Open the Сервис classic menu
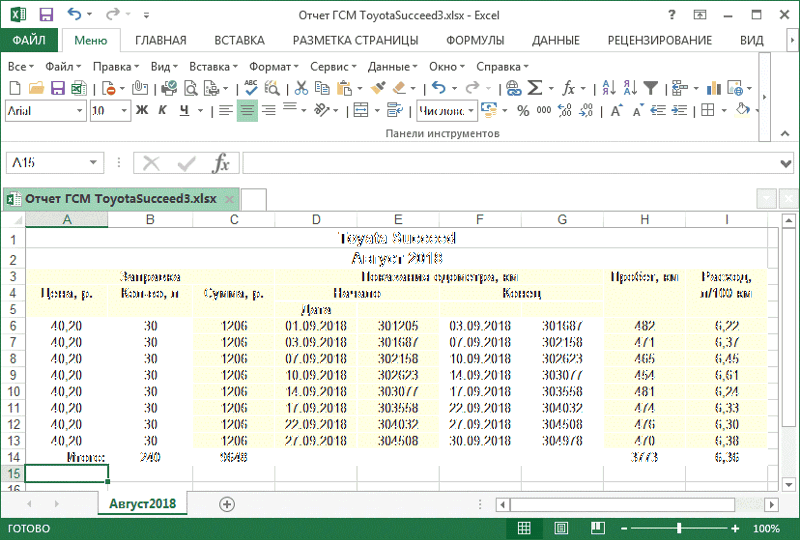 click(333, 67)
